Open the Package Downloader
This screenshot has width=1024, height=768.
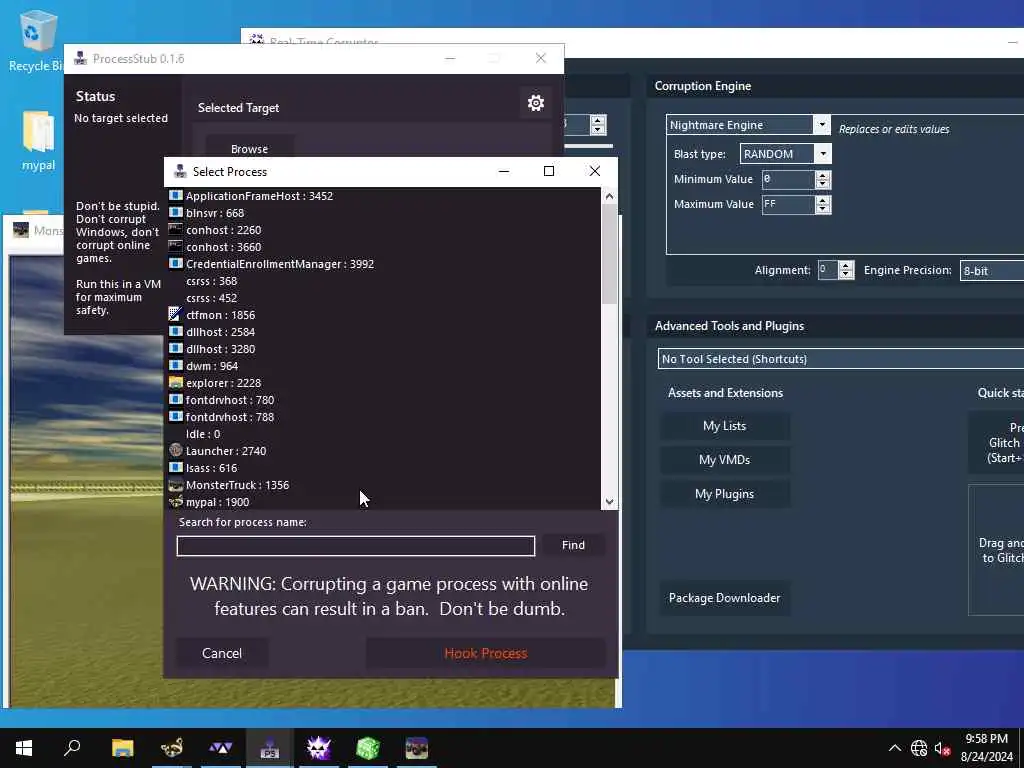(x=725, y=598)
